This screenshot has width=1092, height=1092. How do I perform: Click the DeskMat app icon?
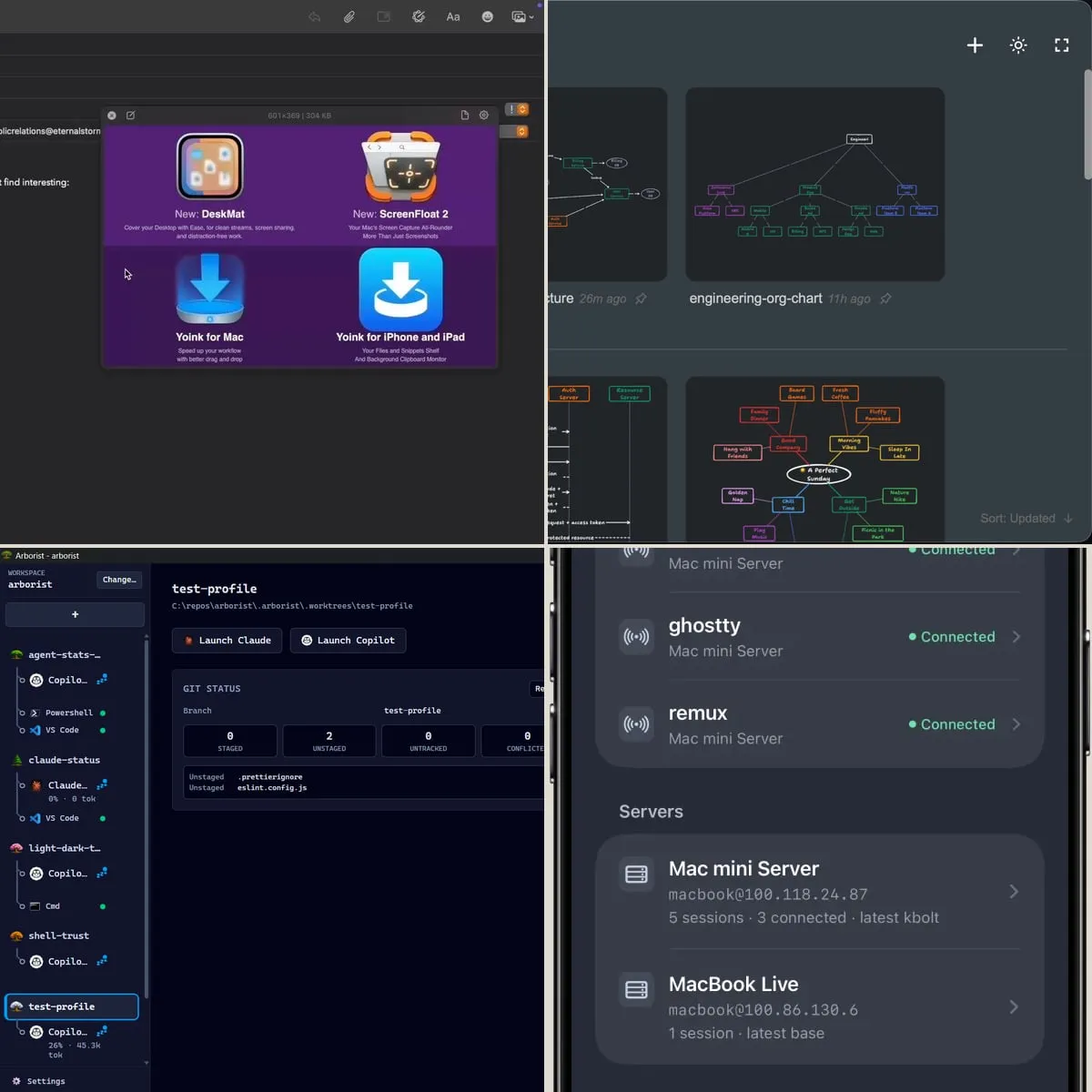coord(210,167)
